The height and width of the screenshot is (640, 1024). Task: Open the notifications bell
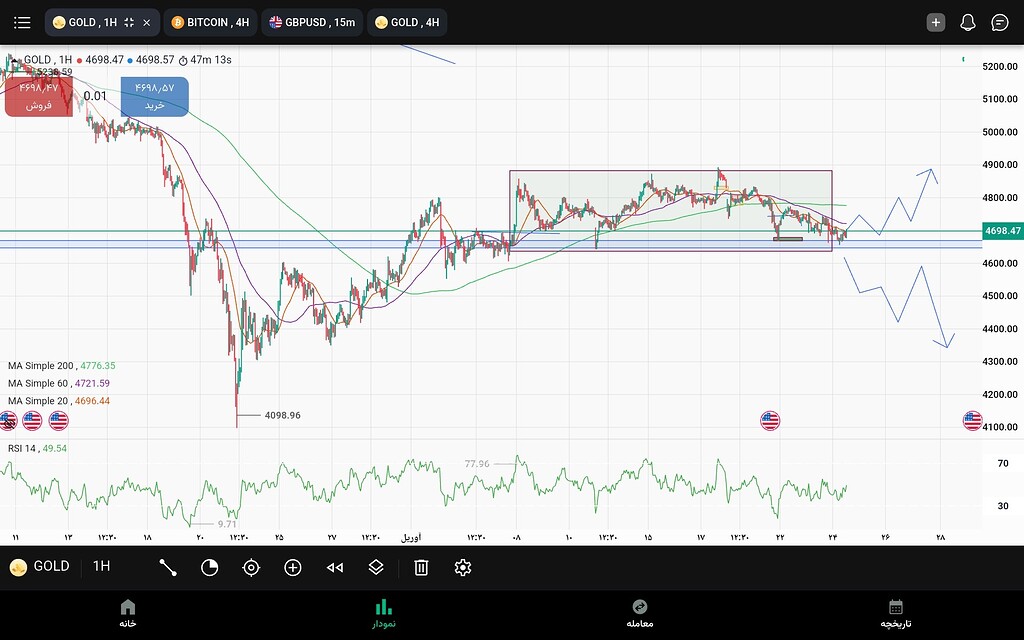pos(967,22)
